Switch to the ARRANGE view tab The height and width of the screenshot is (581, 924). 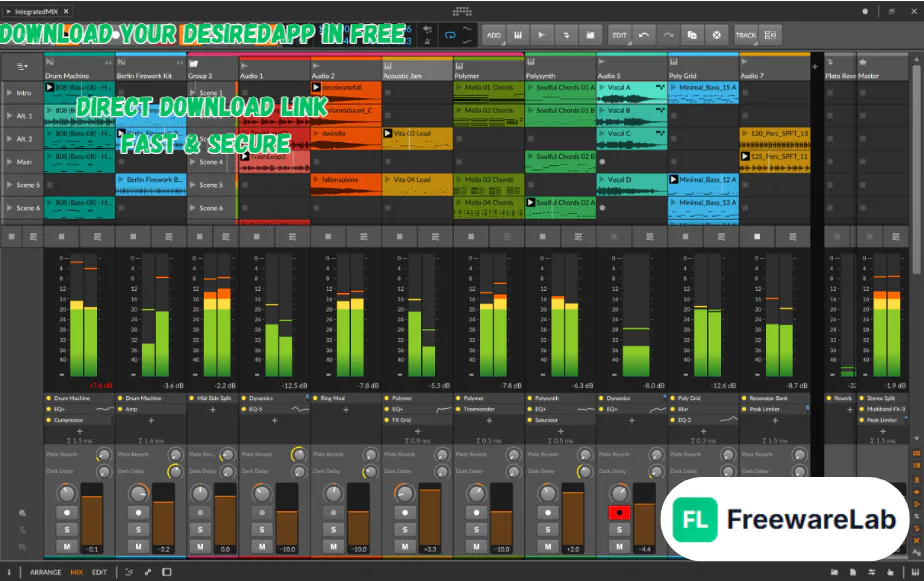[45, 572]
